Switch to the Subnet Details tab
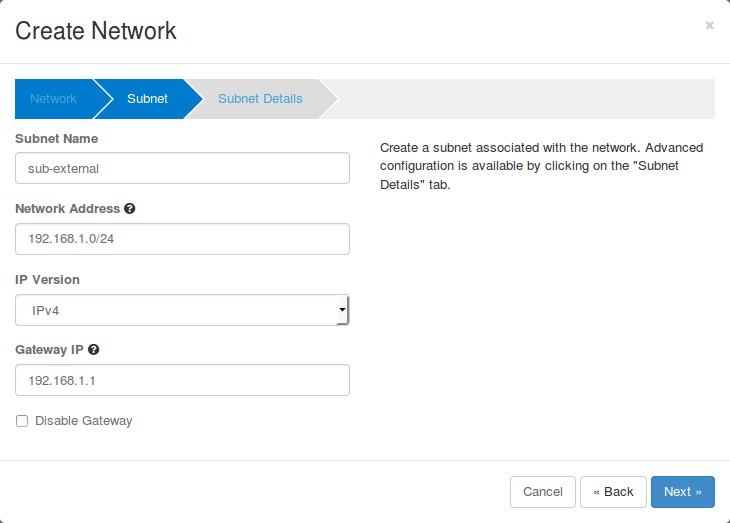This screenshot has width=730, height=523. click(x=260, y=99)
